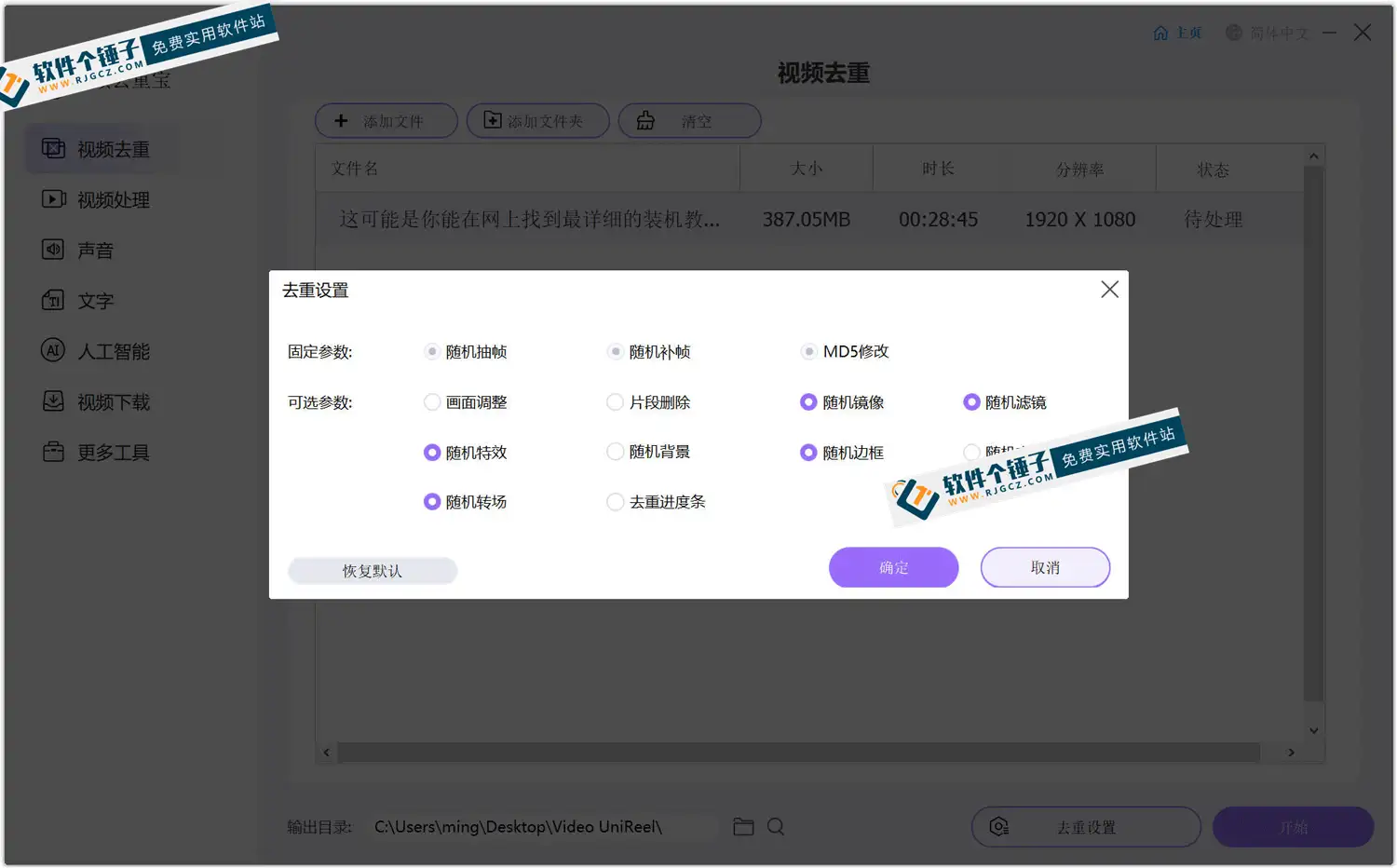Open the 文字 text tool

pyautogui.click(x=96, y=300)
